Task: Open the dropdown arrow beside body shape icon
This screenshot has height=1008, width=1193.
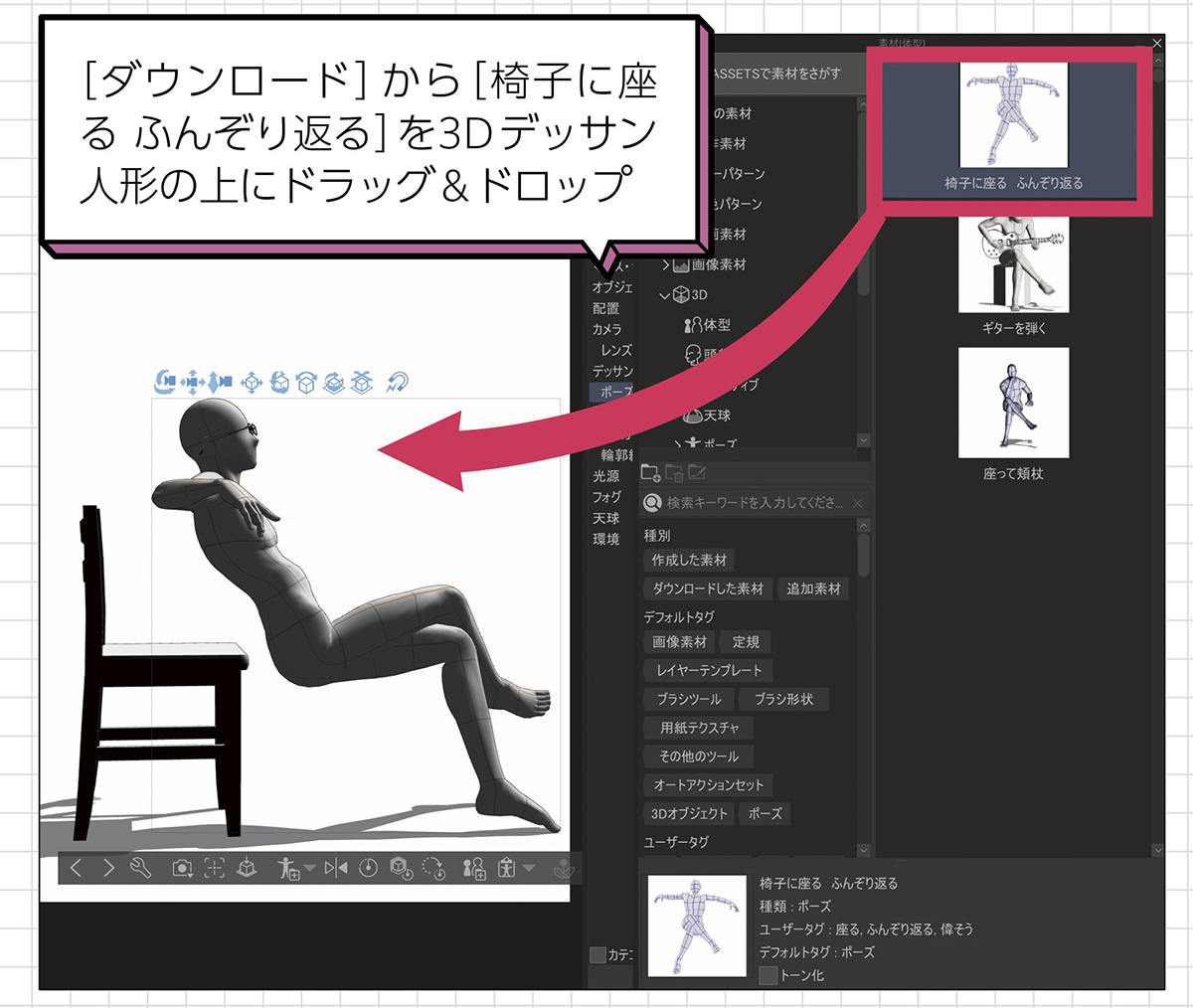Action: click(x=529, y=868)
